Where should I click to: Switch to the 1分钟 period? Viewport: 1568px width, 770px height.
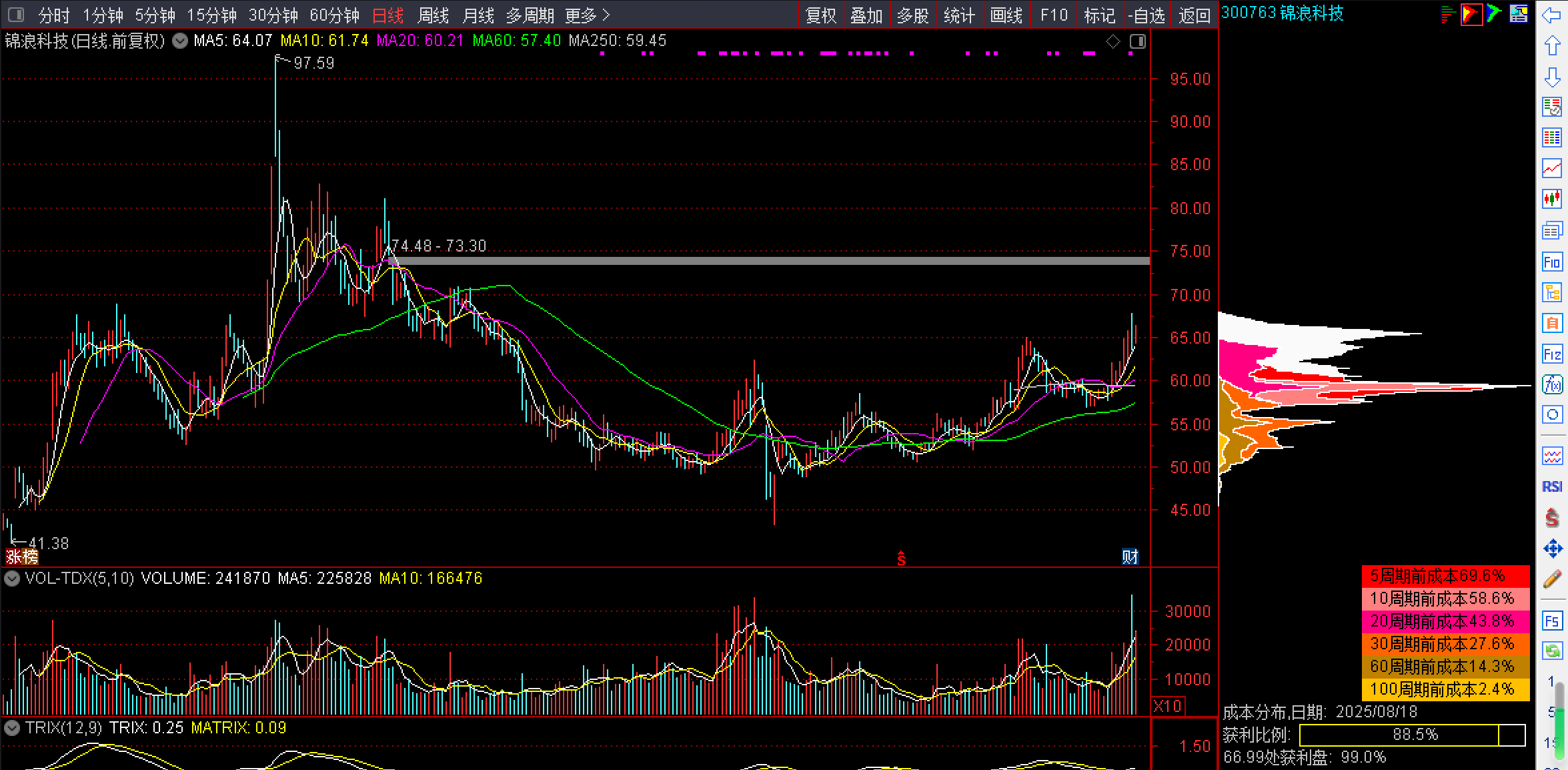pos(103,15)
